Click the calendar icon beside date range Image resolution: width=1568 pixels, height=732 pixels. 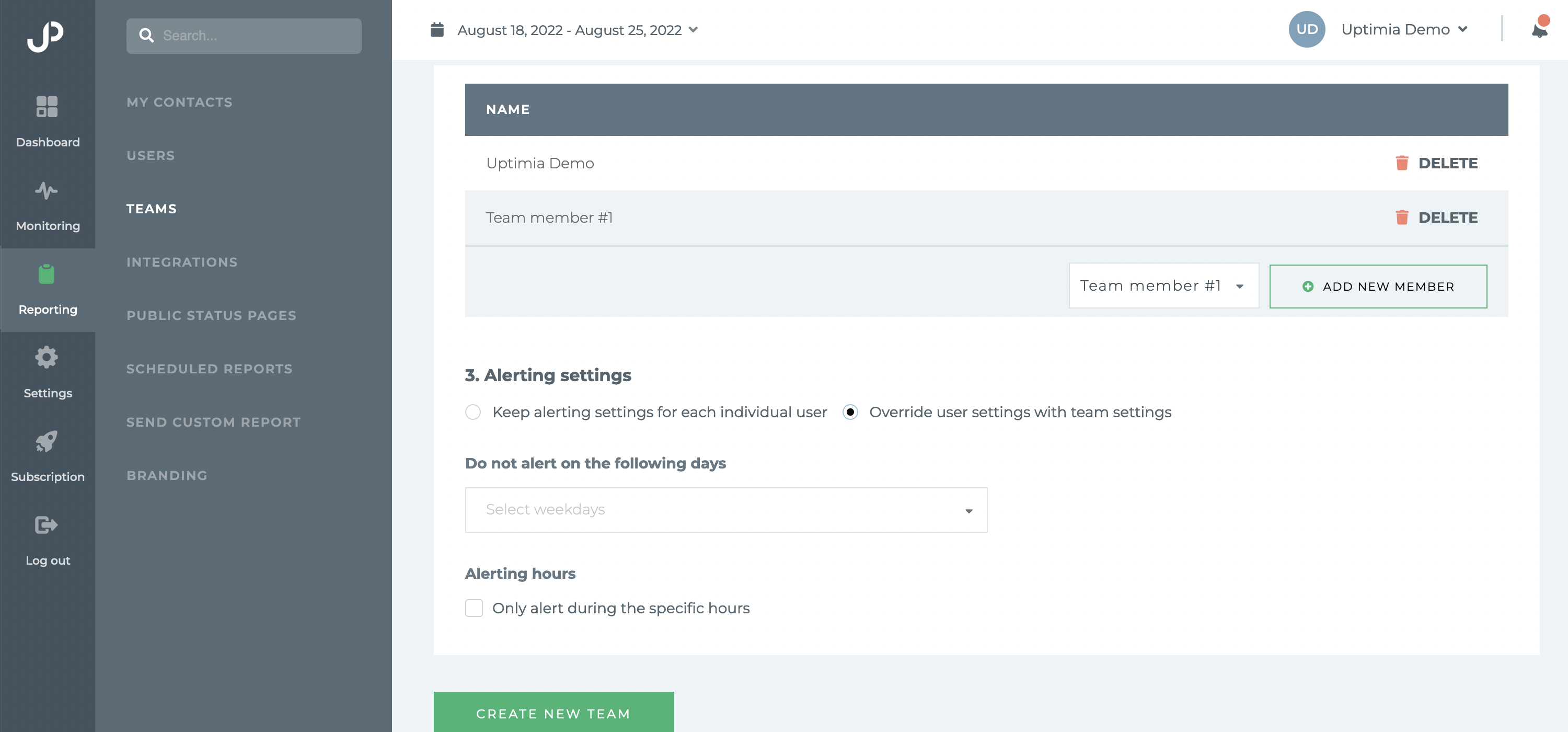[437, 30]
